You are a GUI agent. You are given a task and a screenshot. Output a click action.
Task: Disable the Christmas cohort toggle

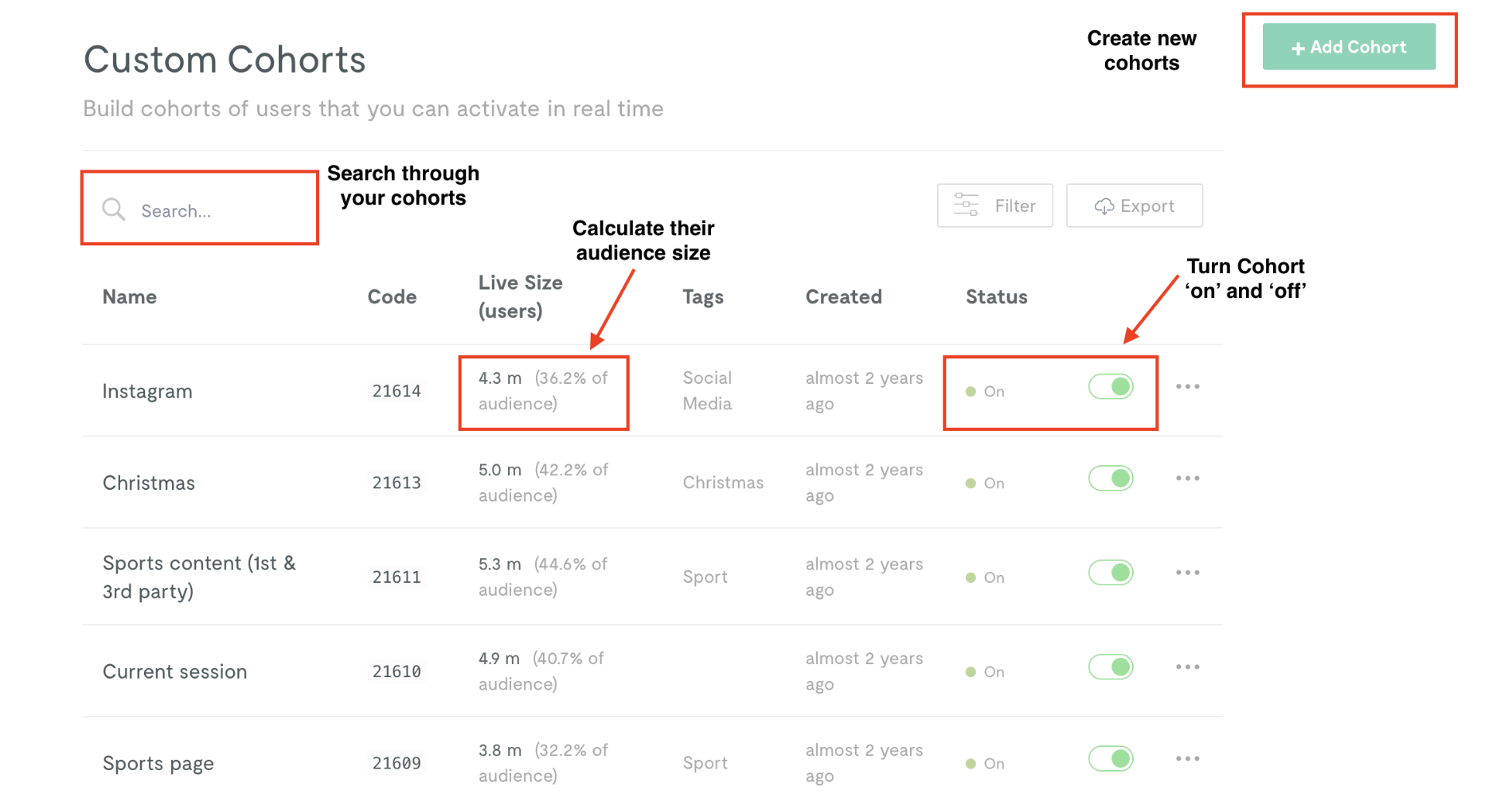pyautogui.click(x=1111, y=478)
